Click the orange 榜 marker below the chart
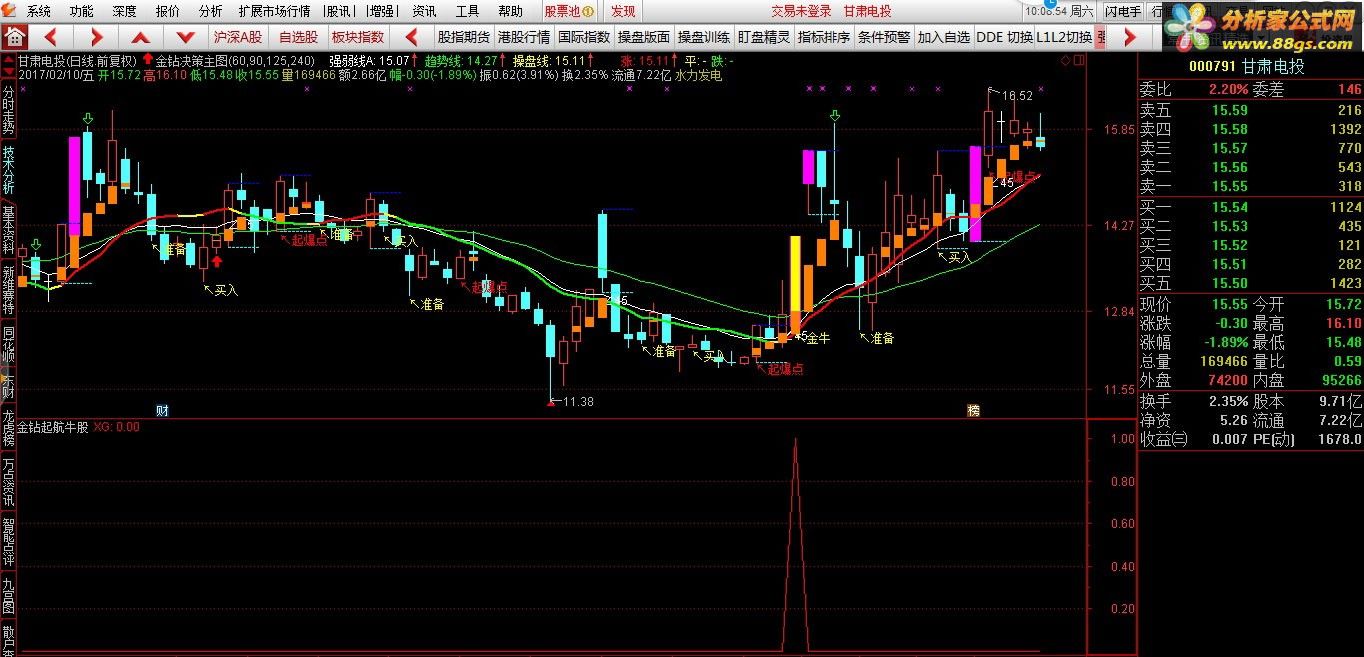 tap(973, 410)
